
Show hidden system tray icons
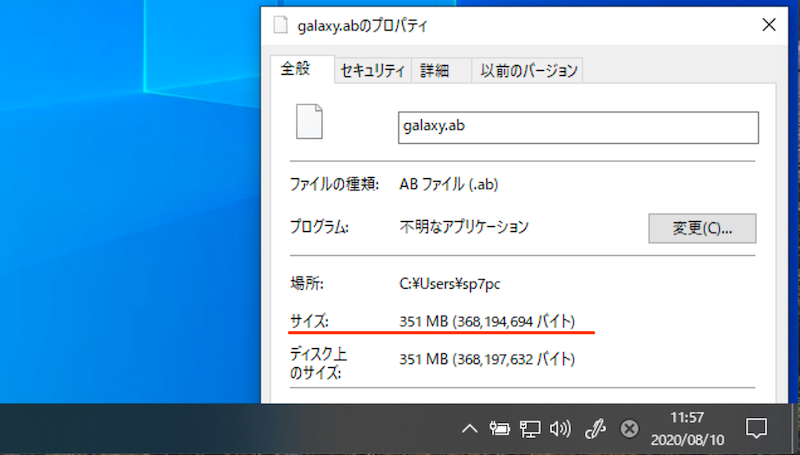point(468,429)
